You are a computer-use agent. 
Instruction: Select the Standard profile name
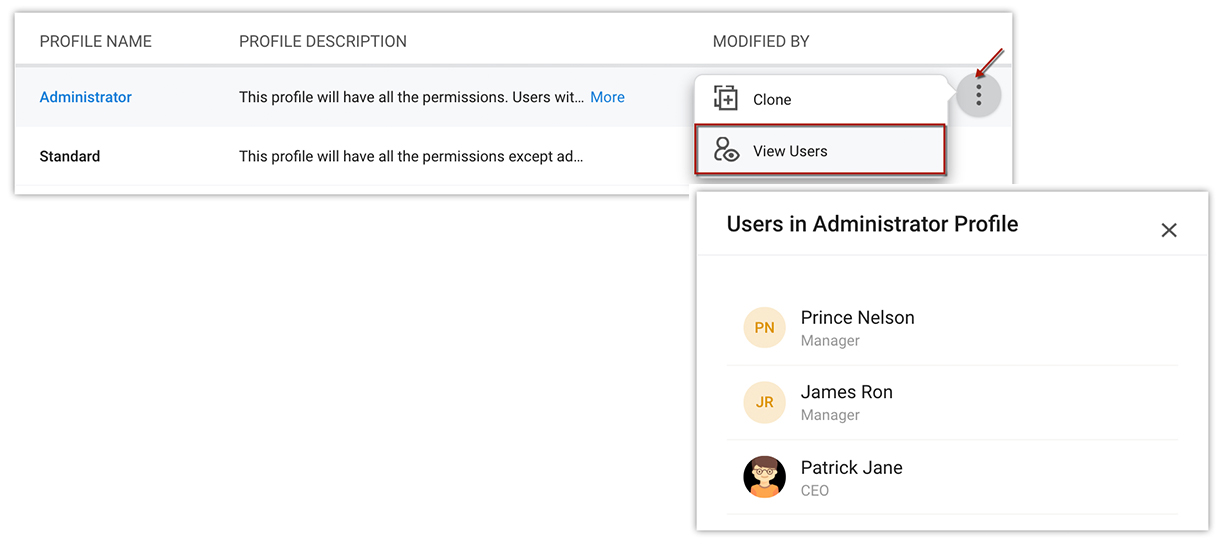(70, 156)
